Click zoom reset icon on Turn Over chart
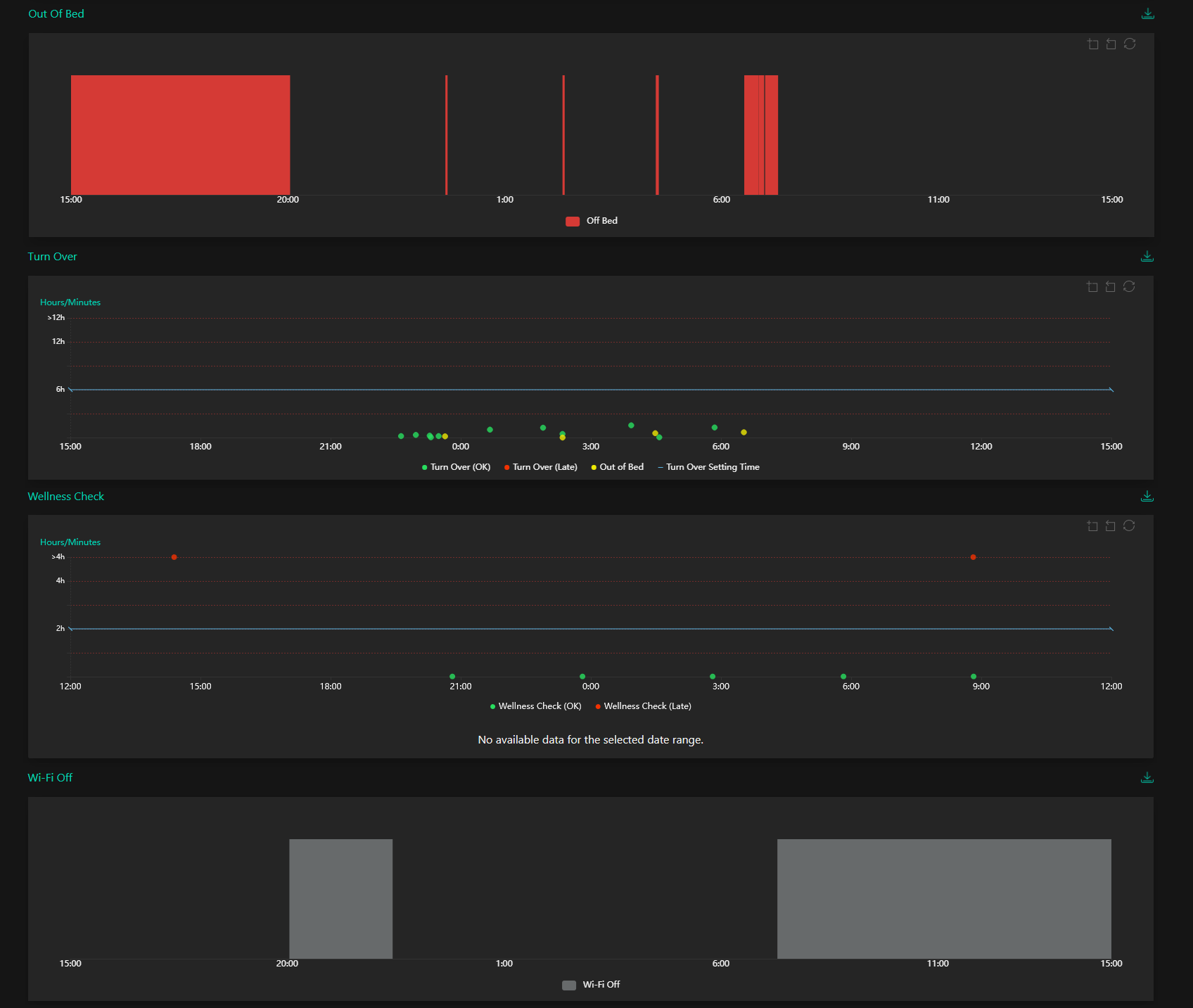The width and height of the screenshot is (1193, 1008). pyautogui.click(x=1110, y=287)
